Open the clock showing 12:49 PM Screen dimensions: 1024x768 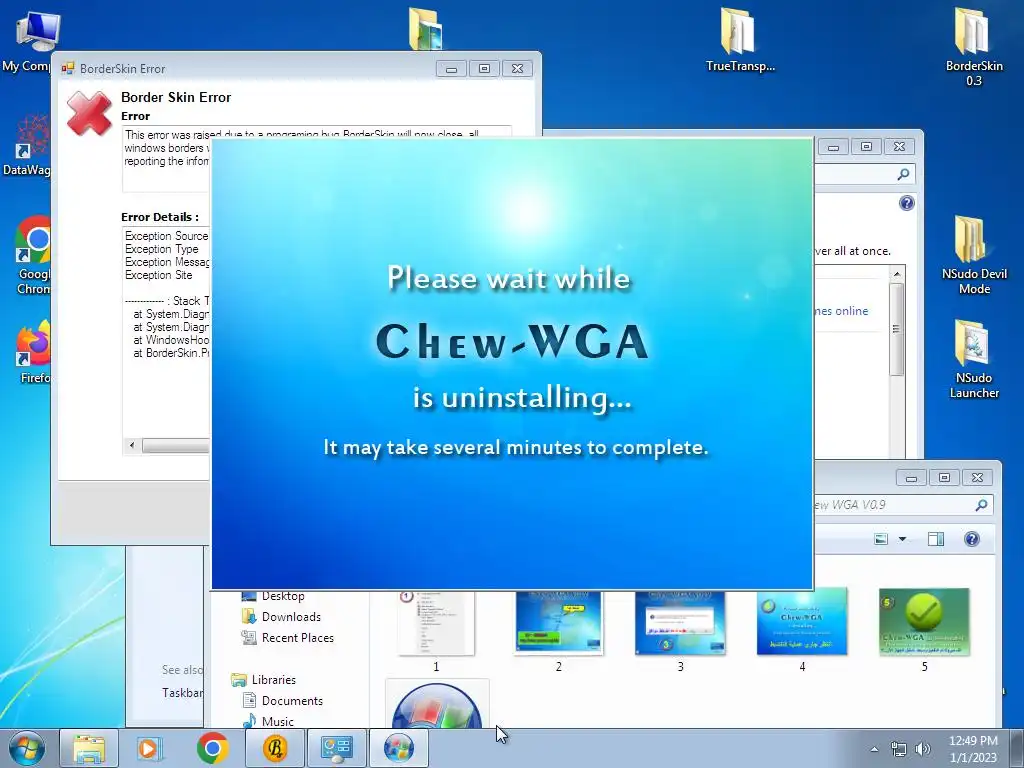coord(973,748)
